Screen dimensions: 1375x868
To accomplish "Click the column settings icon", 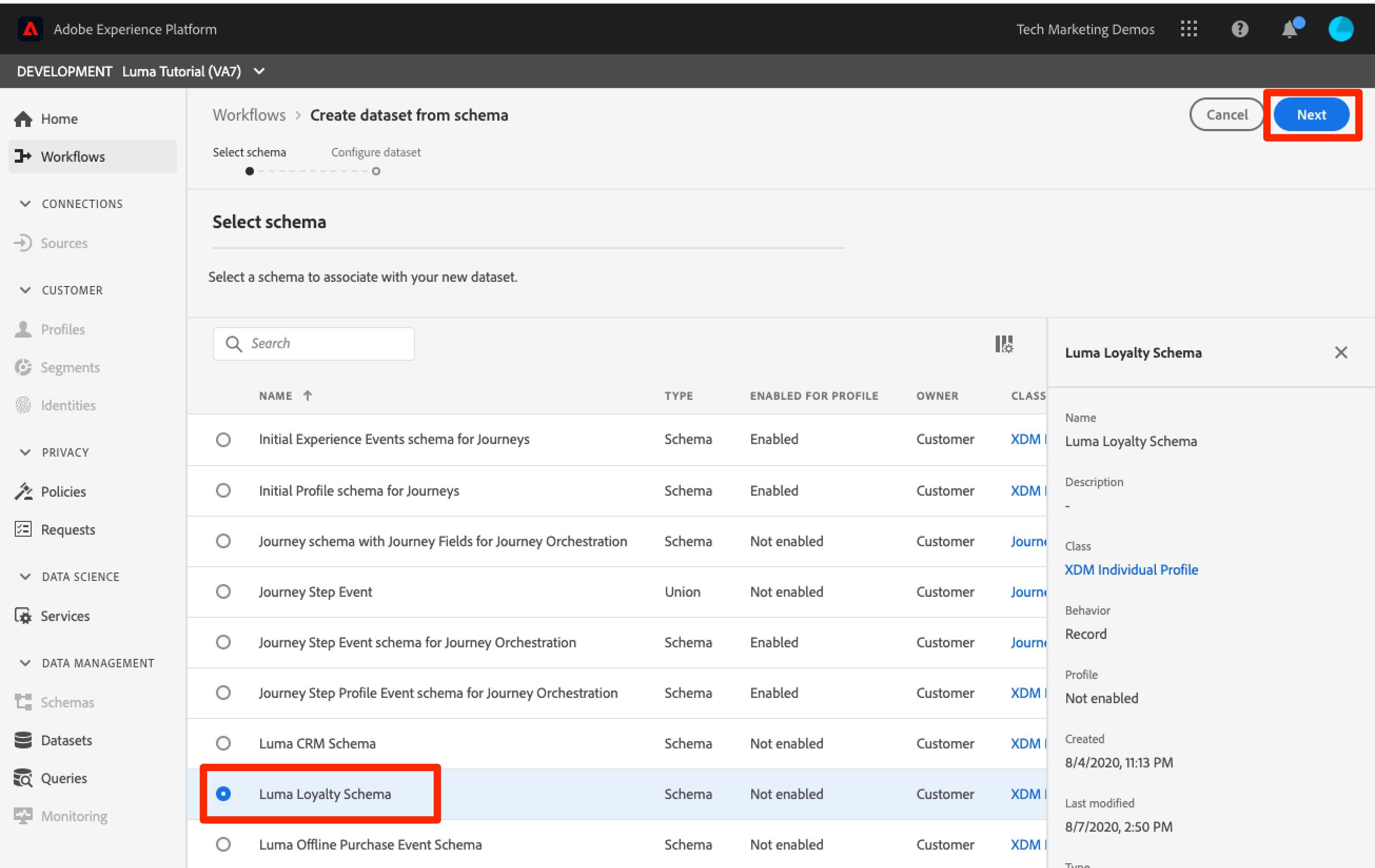I will pos(1003,344).
